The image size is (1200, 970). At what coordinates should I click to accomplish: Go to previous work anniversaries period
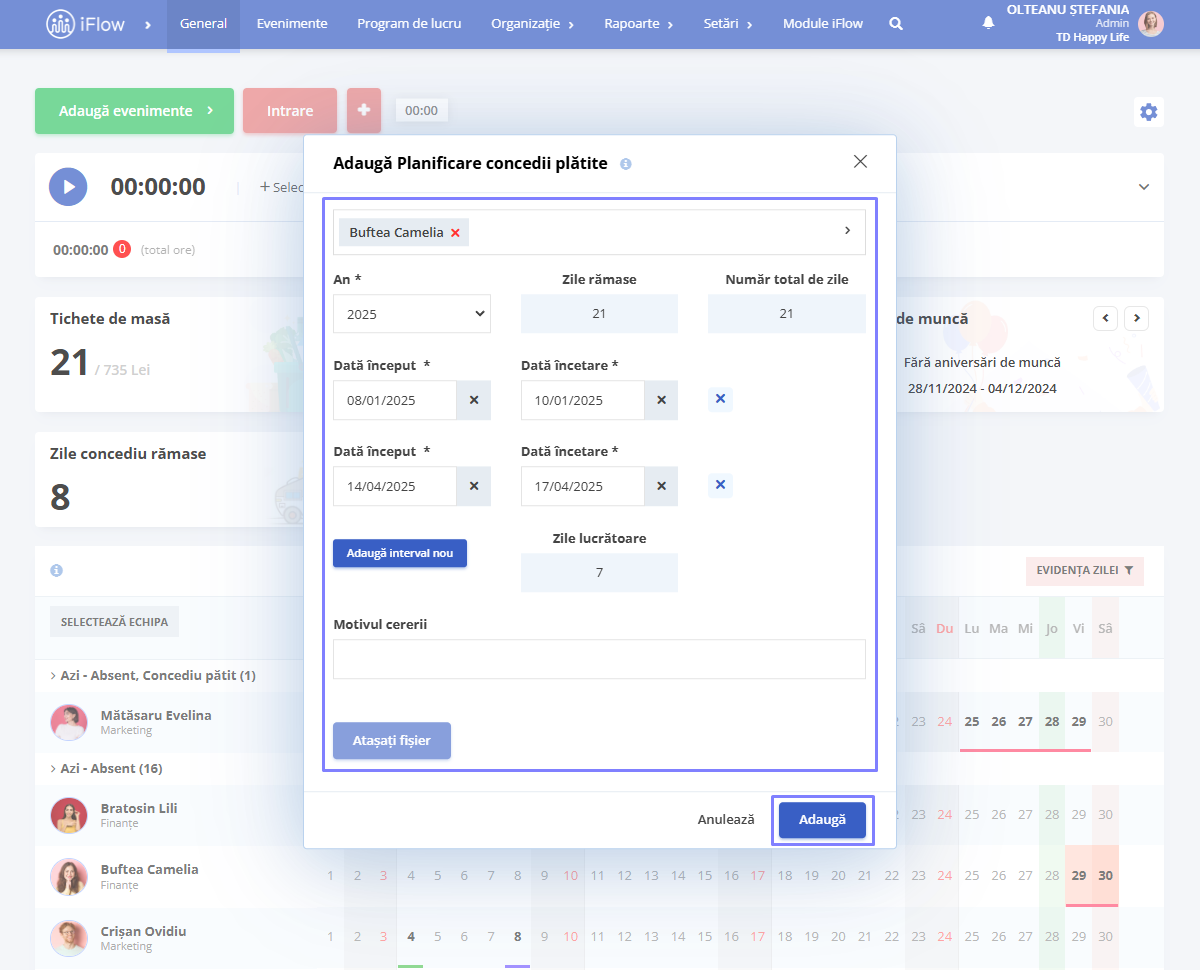pos(1105,319)
